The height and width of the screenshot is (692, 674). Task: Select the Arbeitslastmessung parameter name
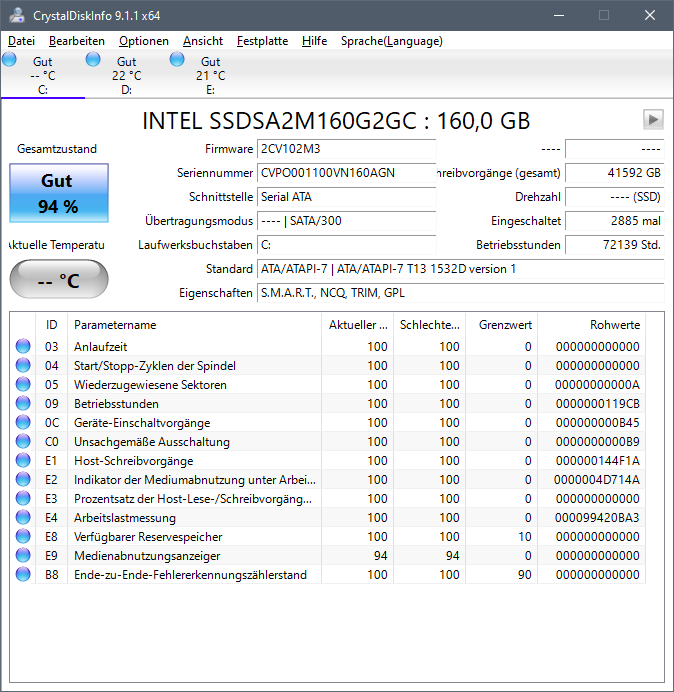click(x=124, y=518)
